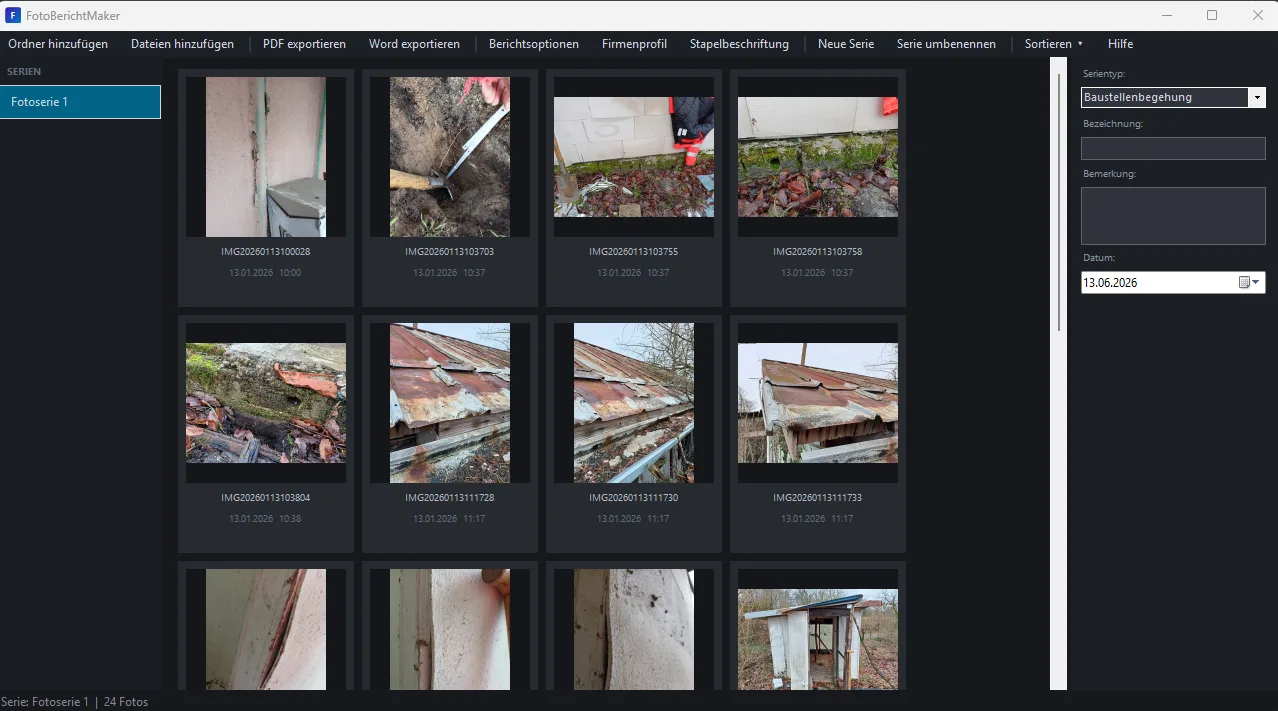This screenshot has width=1278, height=711.
Task: Click the status bar text Serie: Fotoserie 1
Action: pyautogui.click(x=45, y=702)
